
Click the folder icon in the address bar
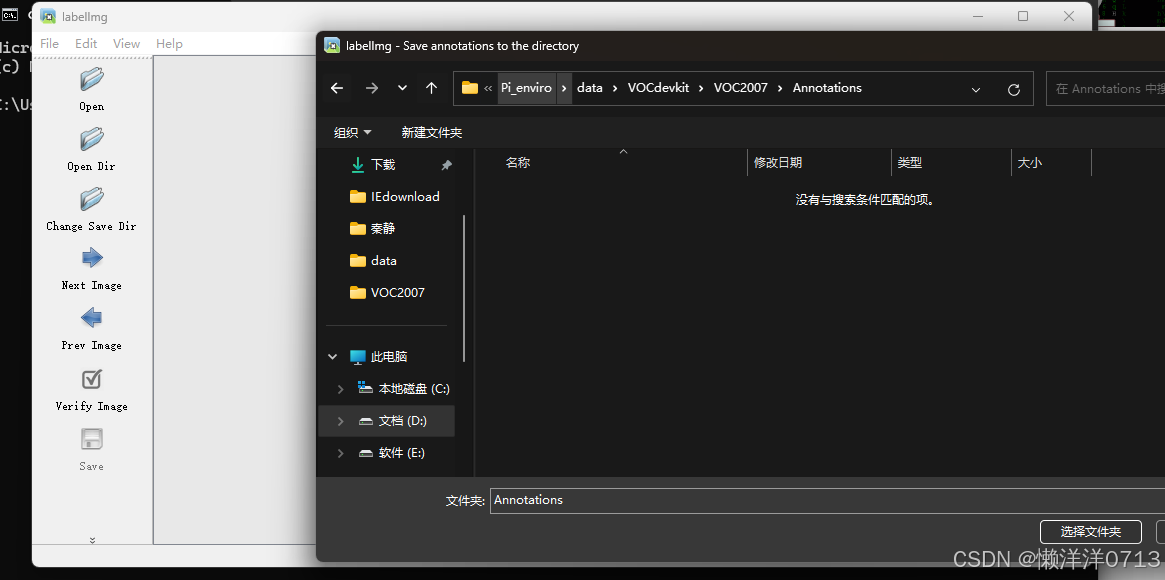(470, 88)
